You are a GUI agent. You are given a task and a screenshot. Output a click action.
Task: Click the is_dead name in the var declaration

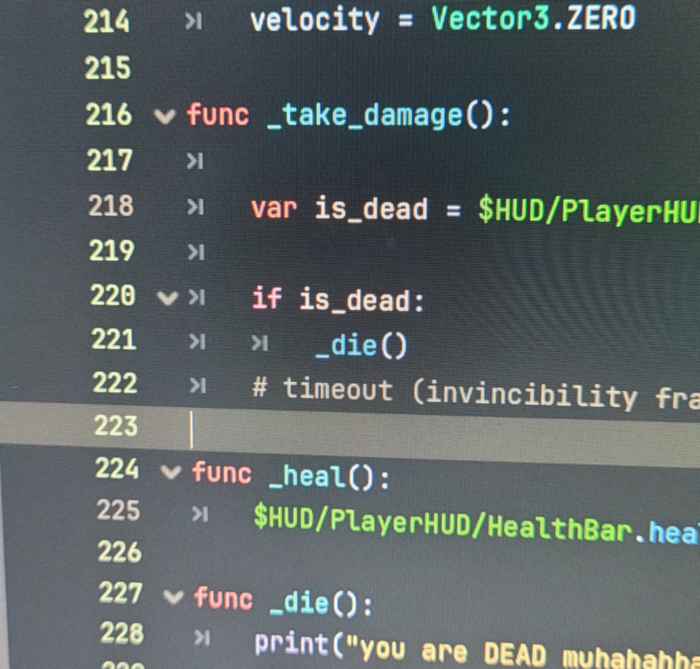[370, 209]
